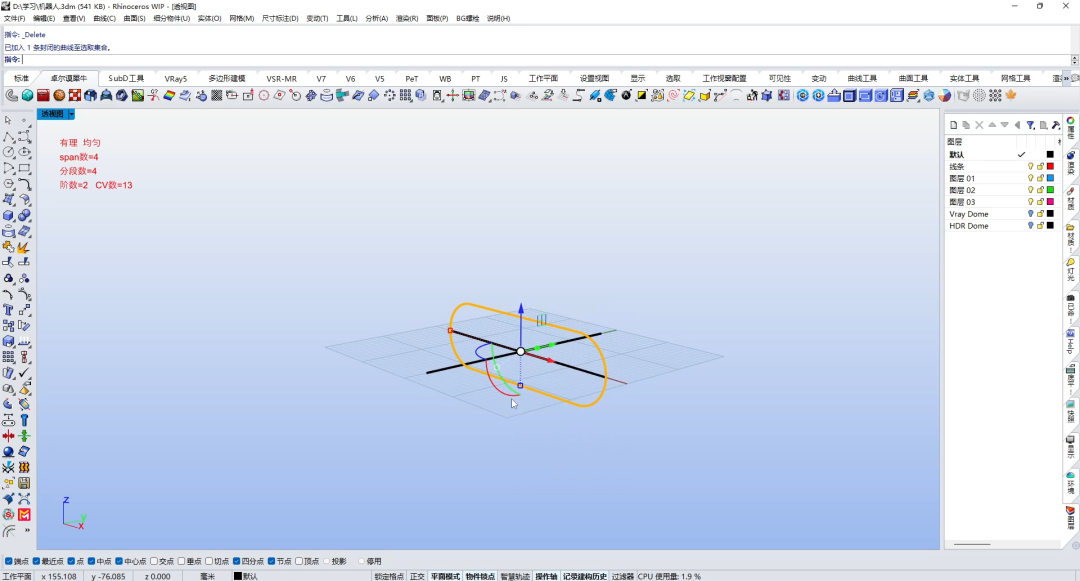Change the 线条 layer red color swatch
1080x581 pixels.
[x=1050, y=166]
